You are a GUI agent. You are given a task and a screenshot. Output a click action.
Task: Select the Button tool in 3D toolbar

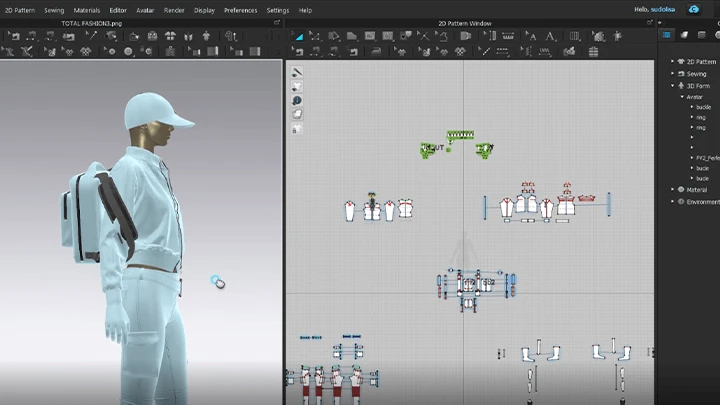click(129, 51)
